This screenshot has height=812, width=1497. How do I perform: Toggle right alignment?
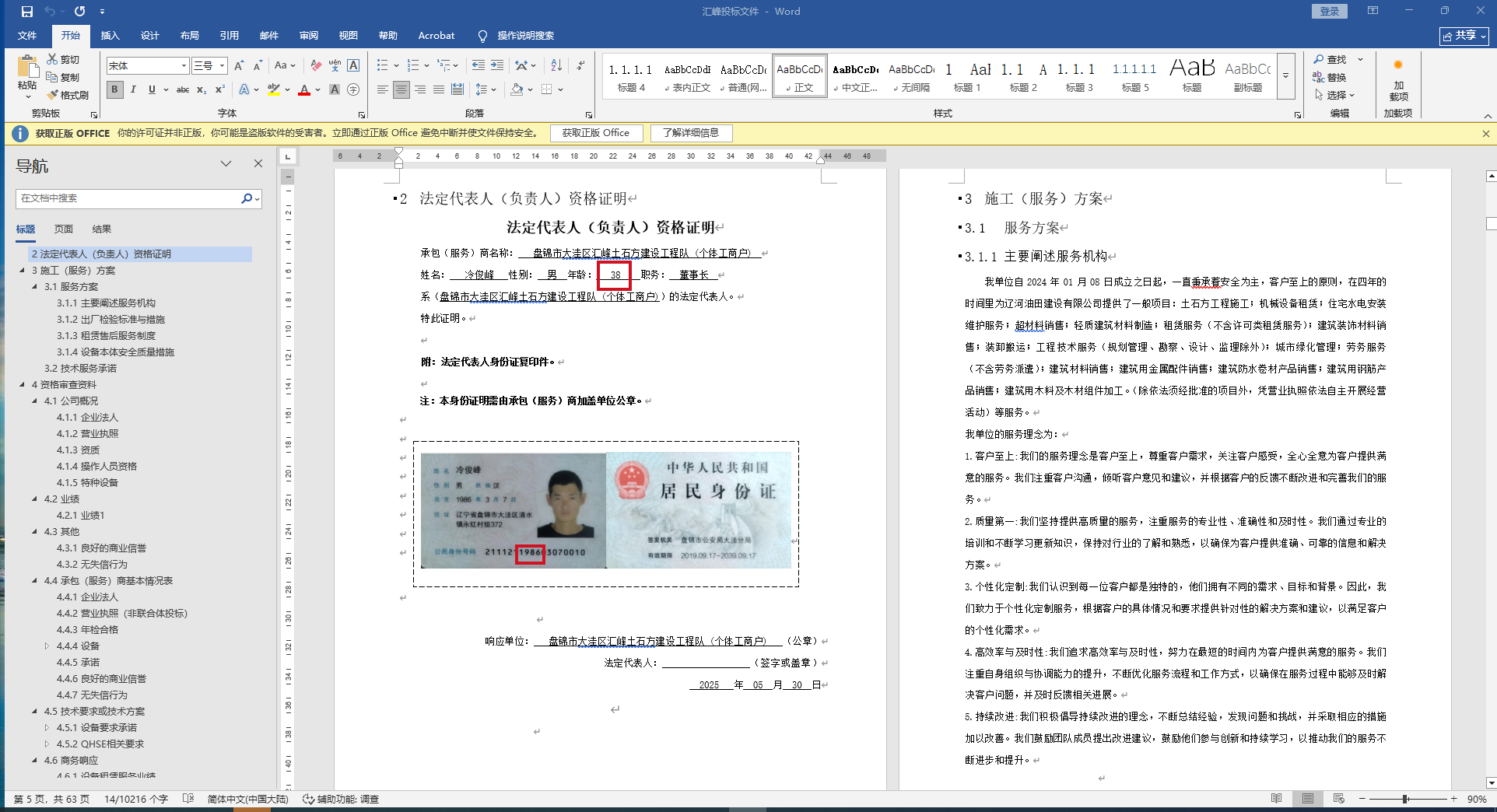420,89
